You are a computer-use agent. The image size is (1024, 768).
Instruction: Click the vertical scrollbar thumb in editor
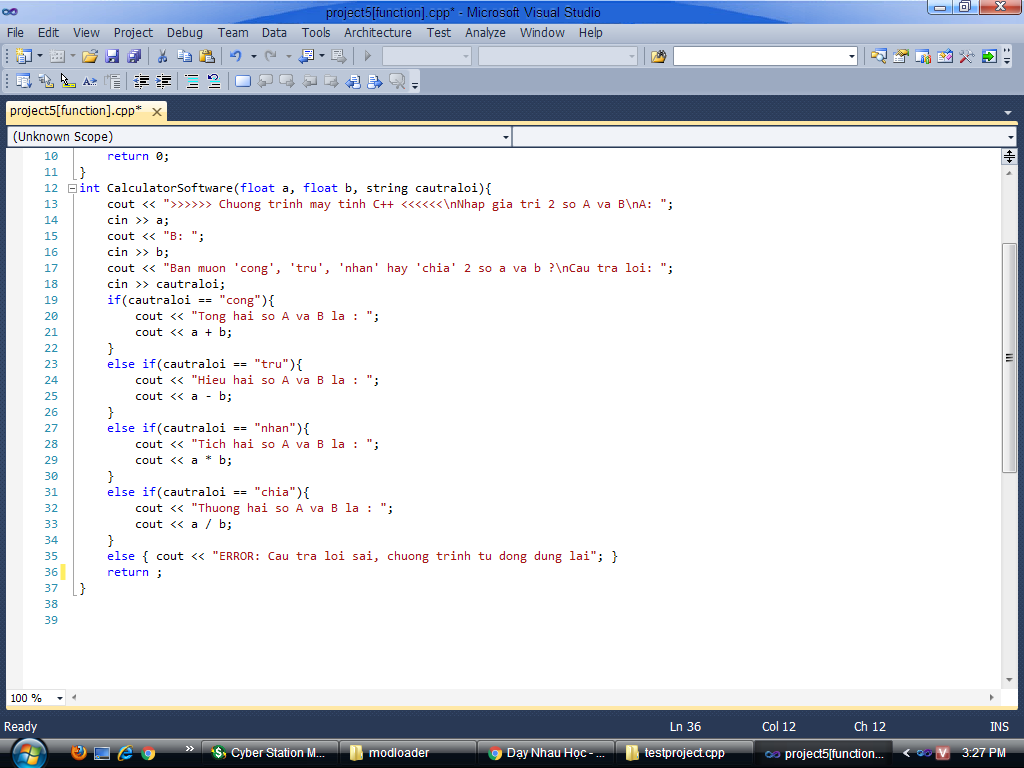(1009, 357)
